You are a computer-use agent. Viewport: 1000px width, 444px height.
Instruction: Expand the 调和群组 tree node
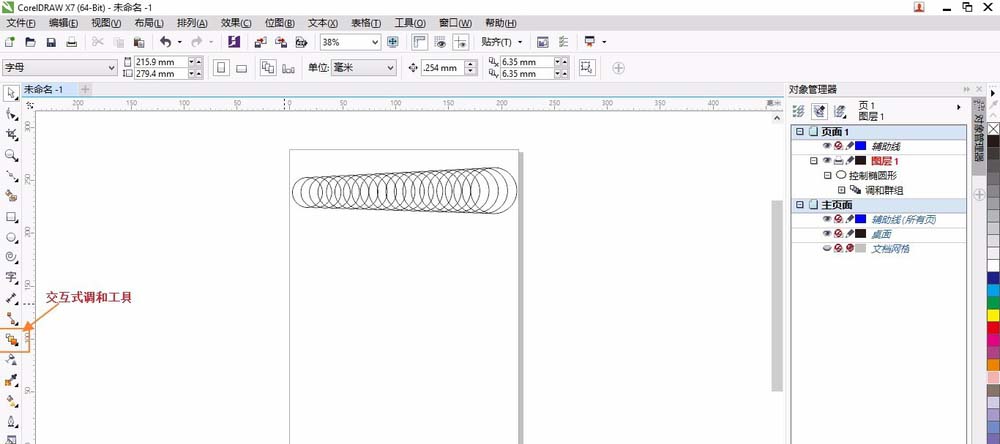841,189
